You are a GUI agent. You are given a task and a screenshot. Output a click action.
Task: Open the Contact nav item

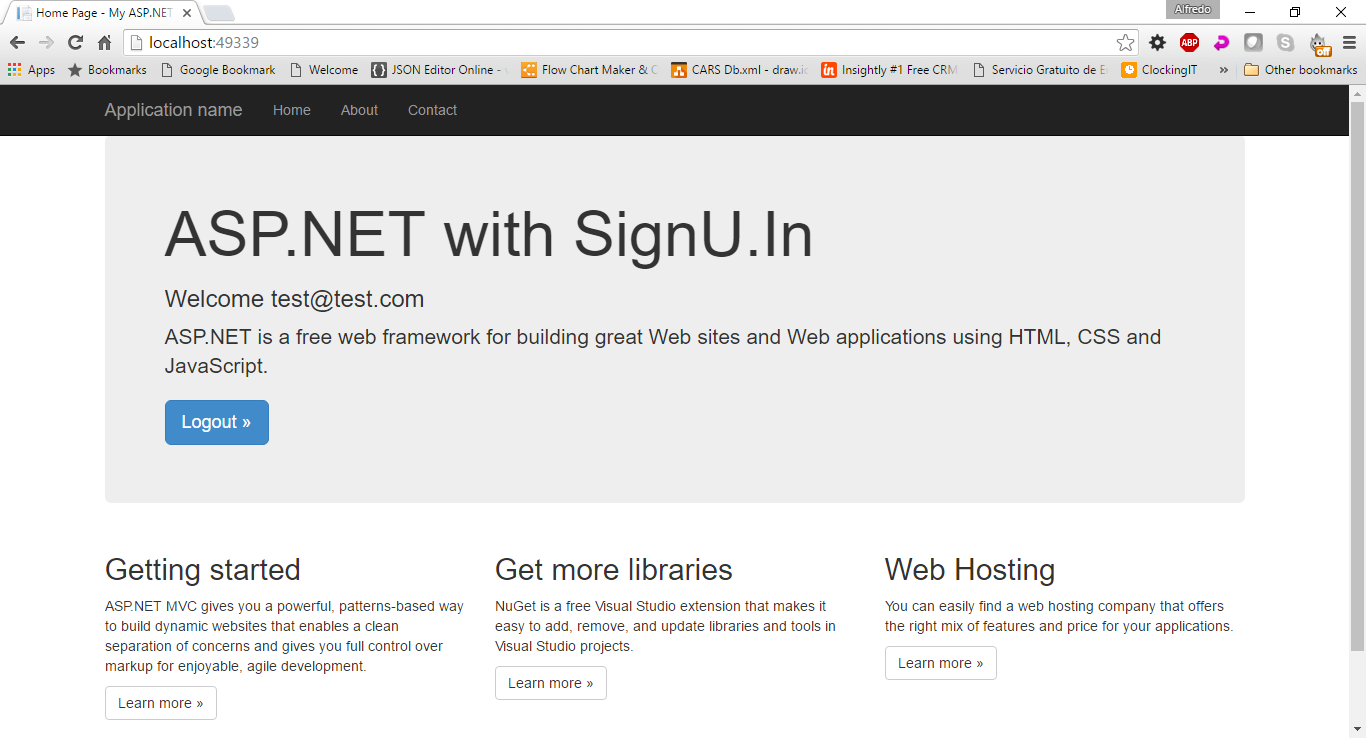point(432,110)
